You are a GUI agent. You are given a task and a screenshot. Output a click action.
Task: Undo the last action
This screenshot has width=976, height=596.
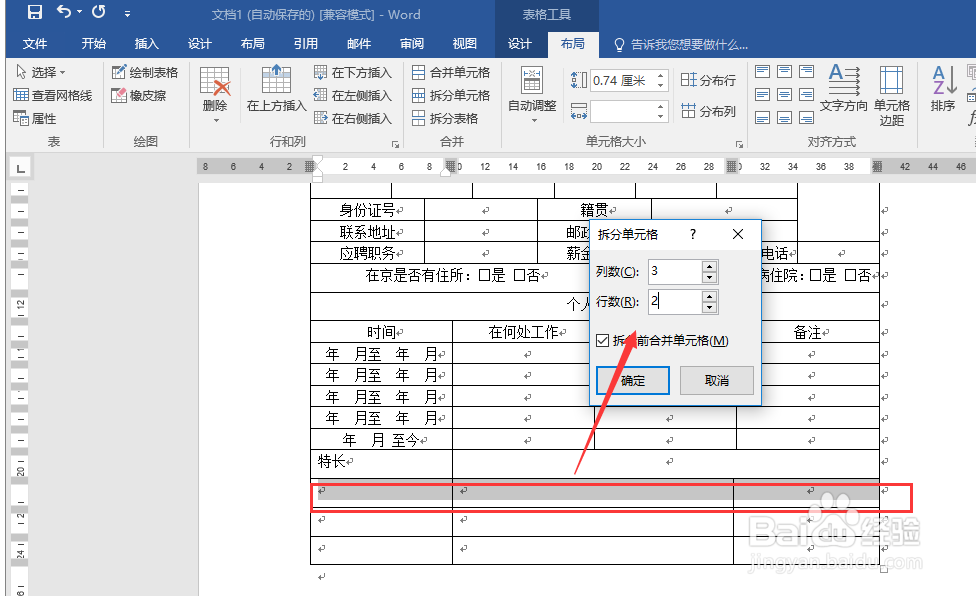click(63, 12)
